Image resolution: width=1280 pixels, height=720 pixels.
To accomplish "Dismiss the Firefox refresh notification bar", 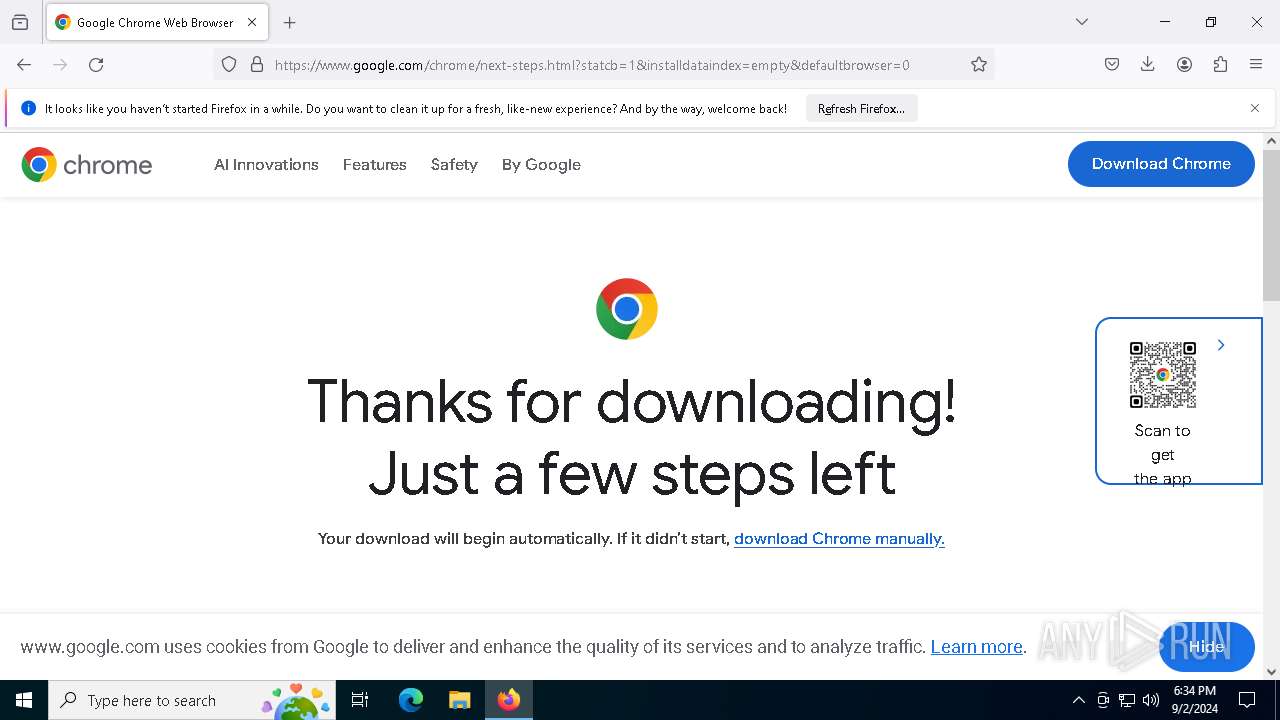I will 1255,108.
